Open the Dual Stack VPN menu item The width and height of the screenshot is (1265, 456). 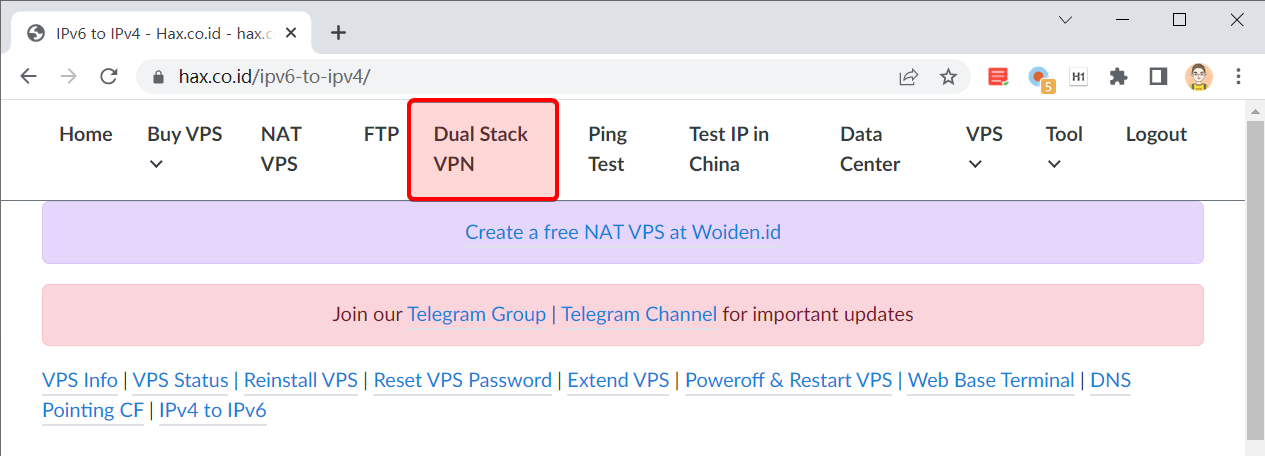pyautogui.click(x=482, y=149)
